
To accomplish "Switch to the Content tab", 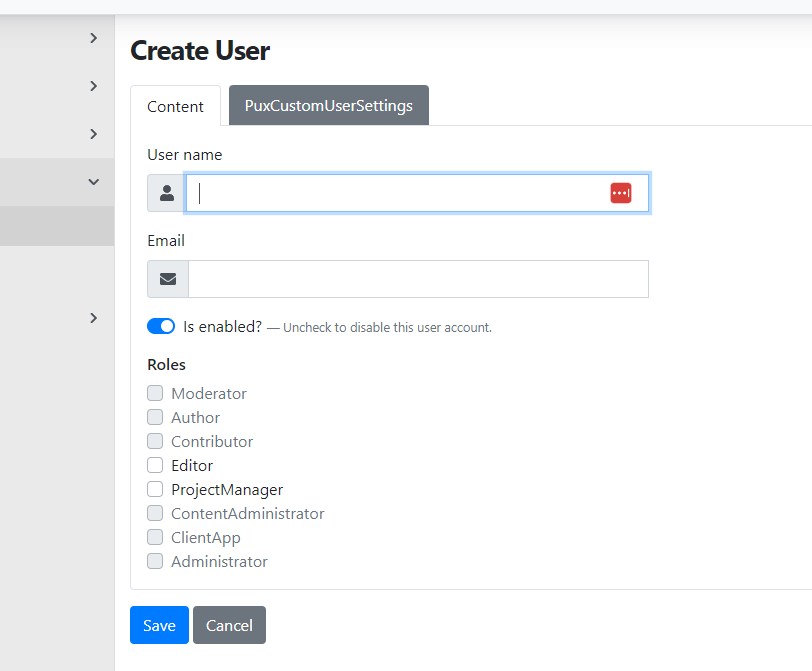I will point(175,107).
